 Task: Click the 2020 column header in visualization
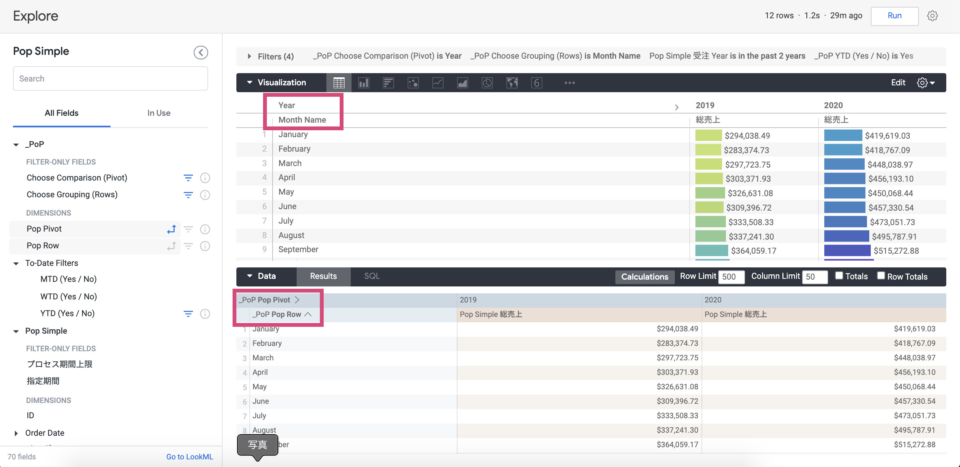tap(833, 106)
